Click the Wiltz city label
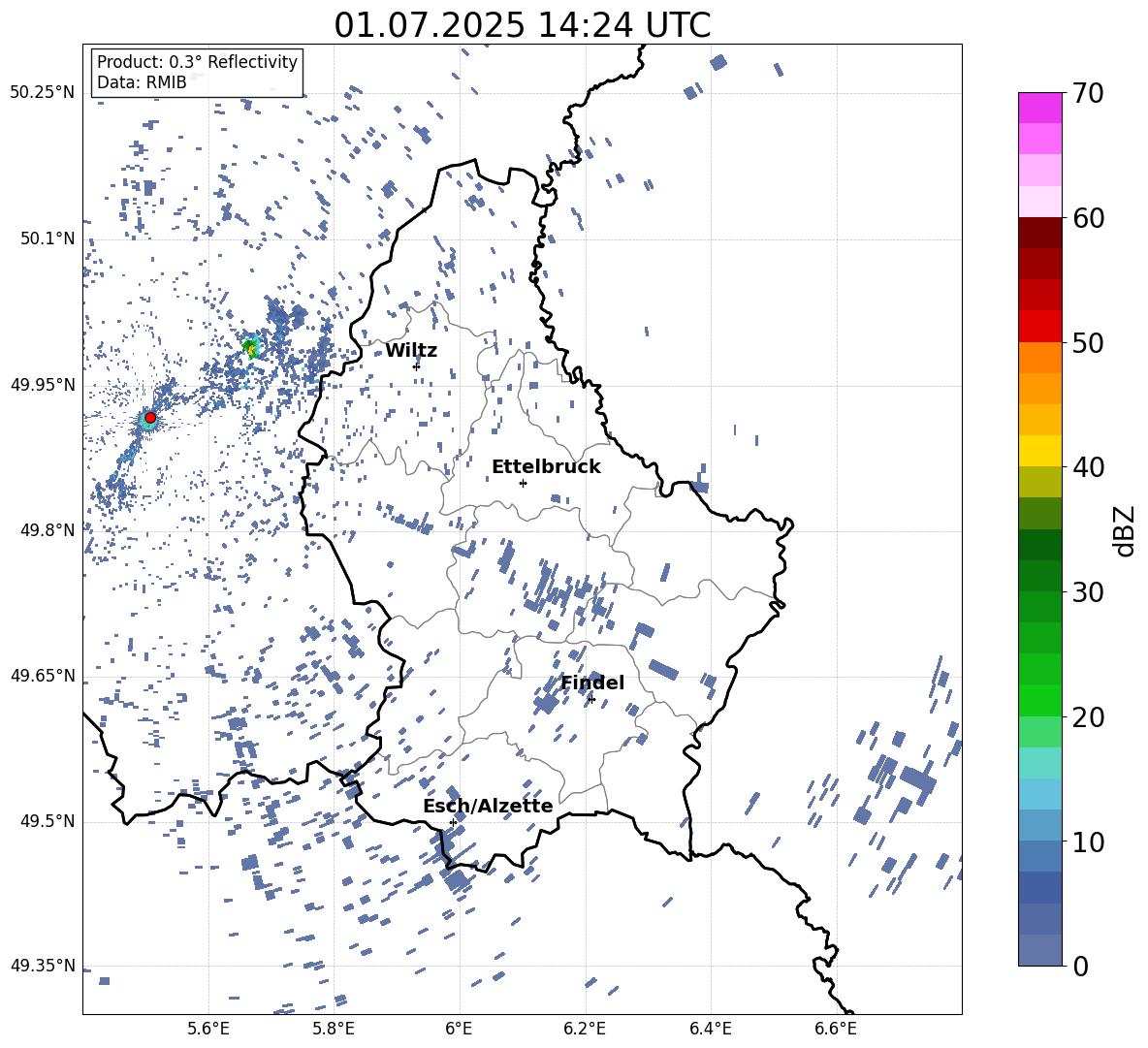The height and width of the screenshot is (1048, 1148). 411,351
